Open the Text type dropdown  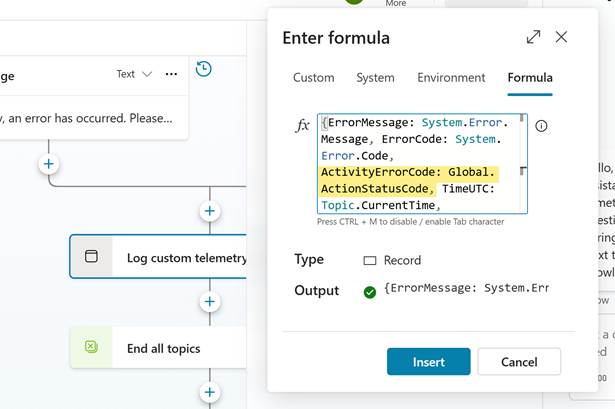[134, 74]
